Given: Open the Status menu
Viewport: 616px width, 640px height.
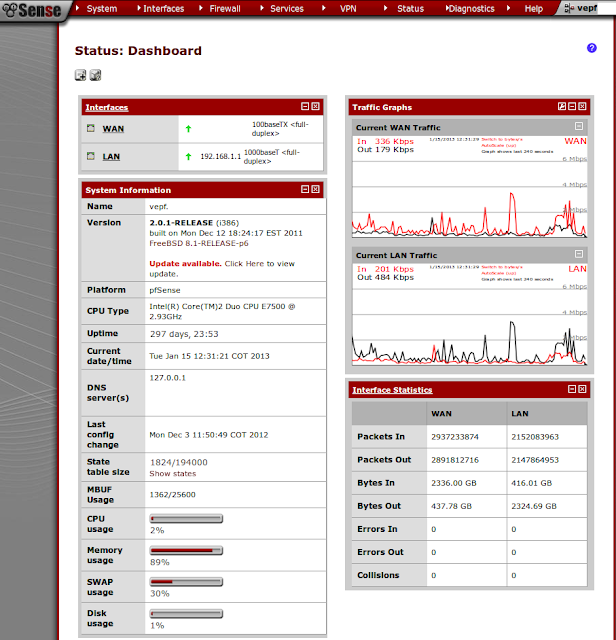Looking at the screenshot, I should click(411, 9).
